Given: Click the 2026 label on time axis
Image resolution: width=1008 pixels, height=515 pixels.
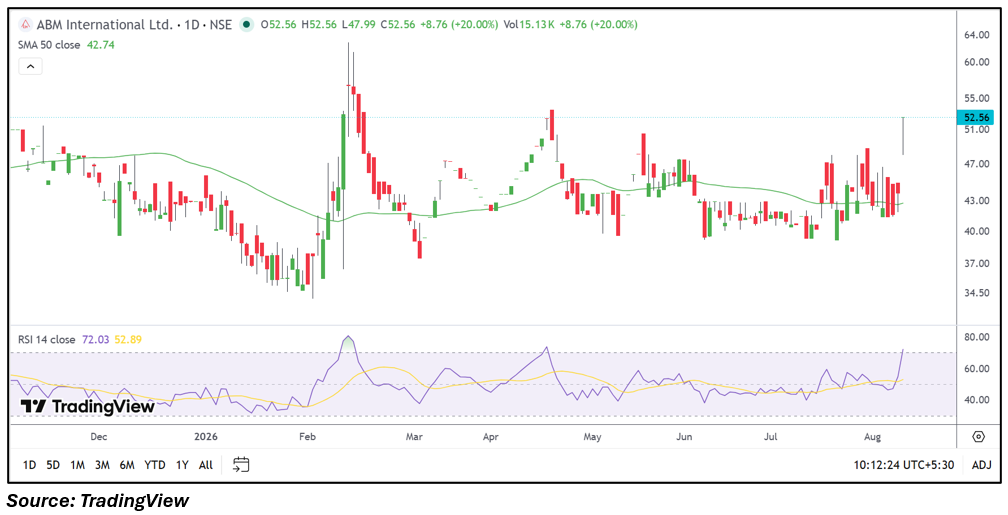Looking at the screenshot, I should [205, 437].
